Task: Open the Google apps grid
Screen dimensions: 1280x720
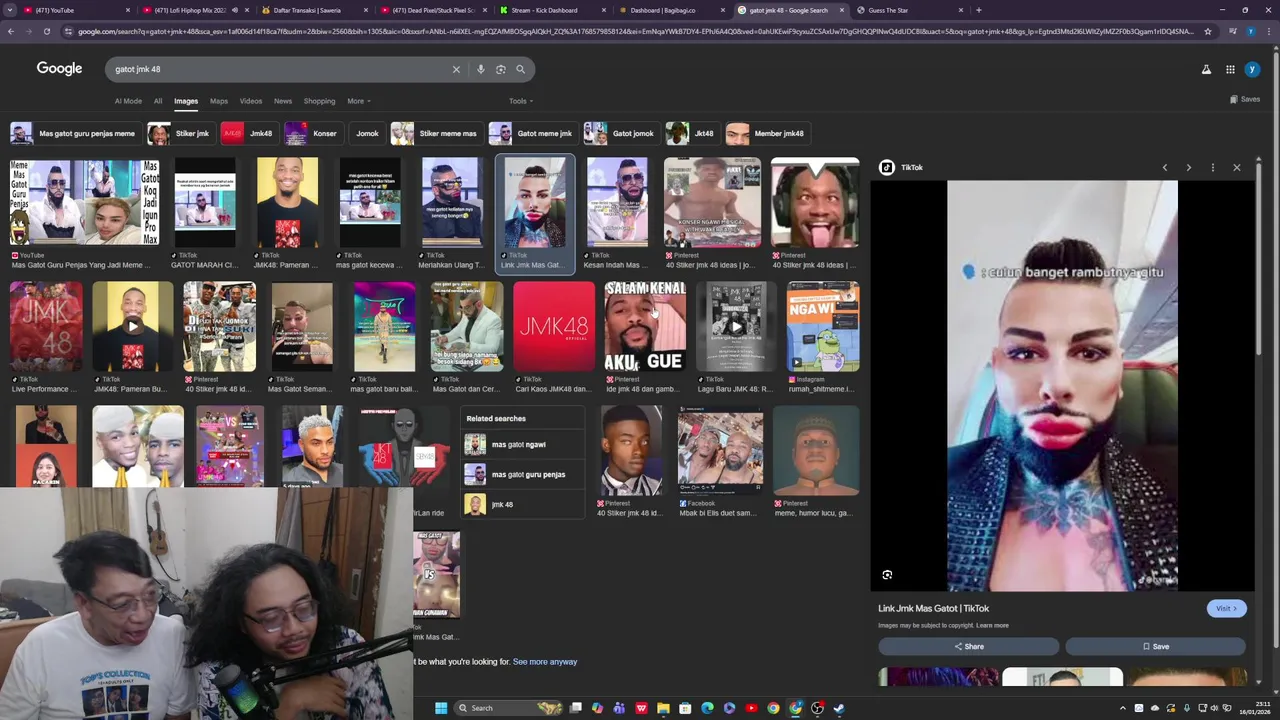Action: click(1230, 69)
